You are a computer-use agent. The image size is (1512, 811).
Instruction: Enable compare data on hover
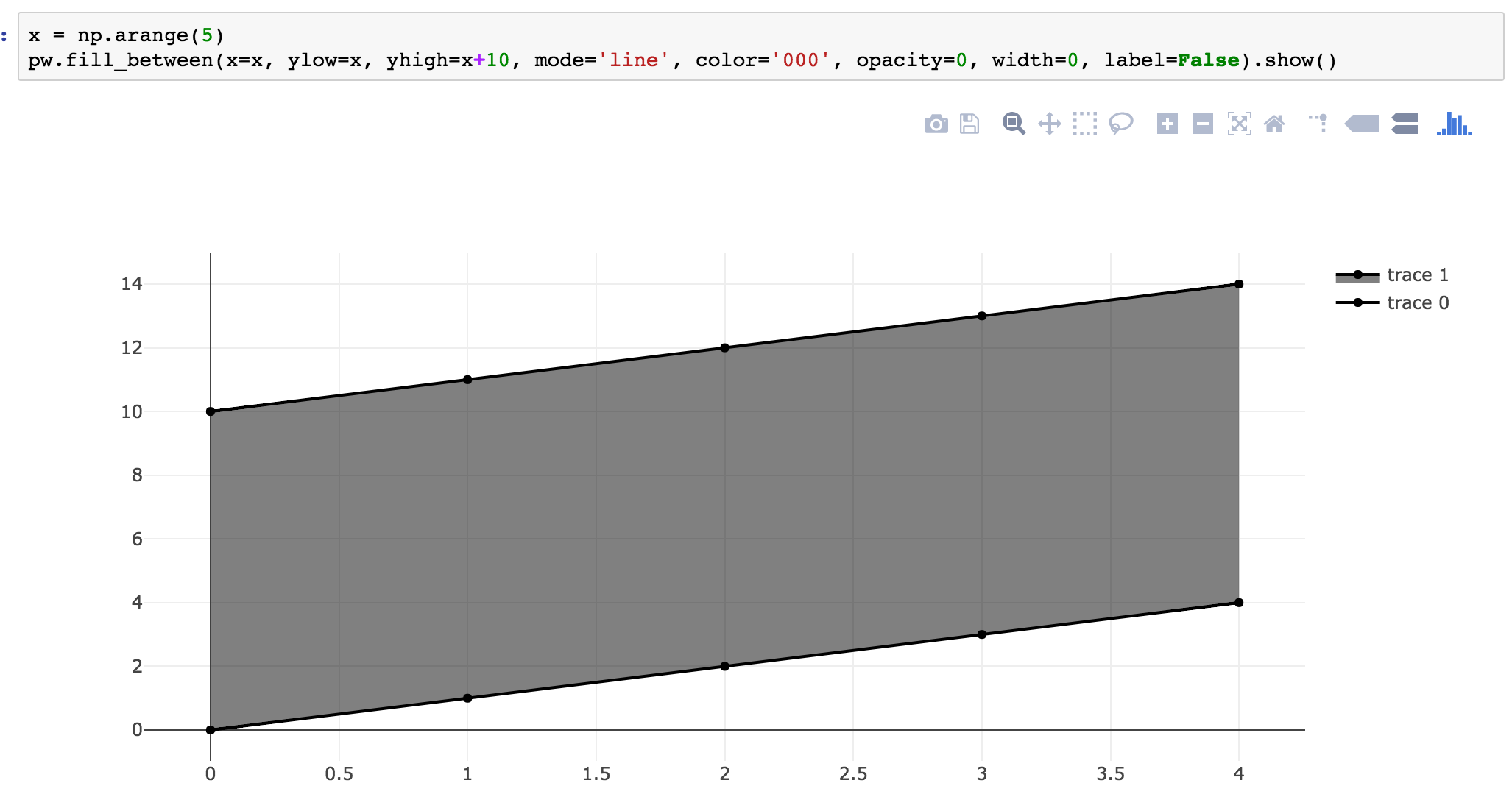[1405, 124]
